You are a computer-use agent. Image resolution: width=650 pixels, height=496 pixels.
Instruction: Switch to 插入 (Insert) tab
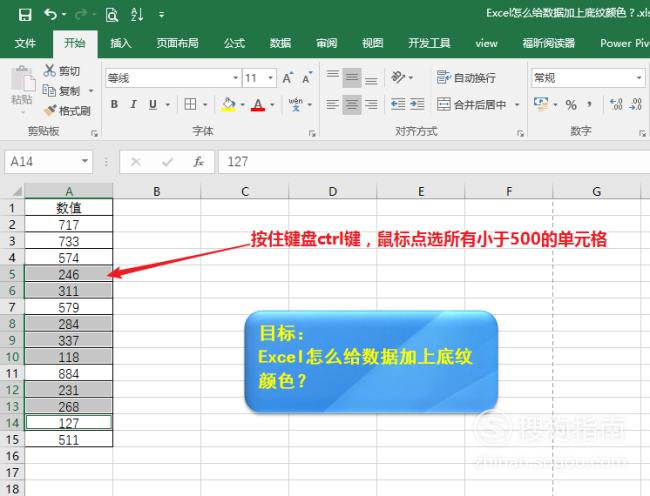point(121,43)
